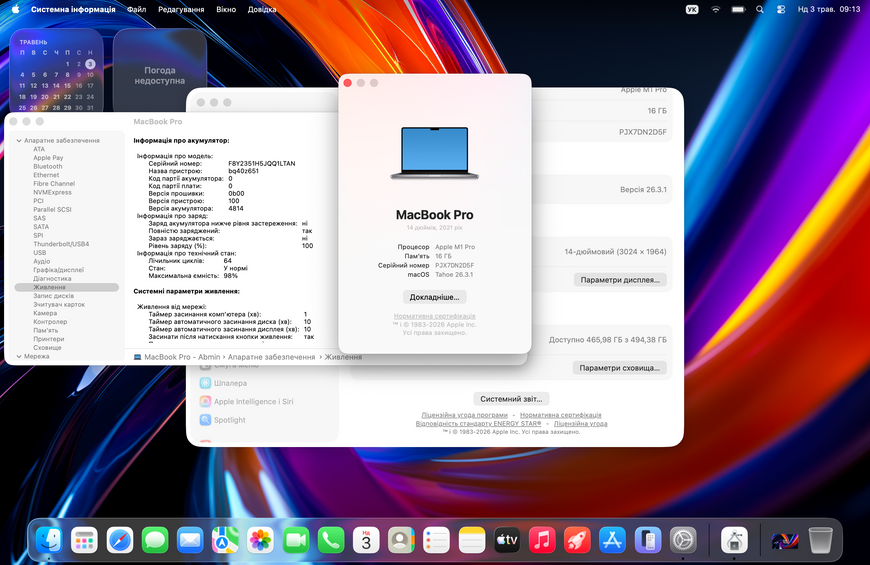
Task: Collapse the Апаратне забезпечення tree section
Action: tap(19, 140)
